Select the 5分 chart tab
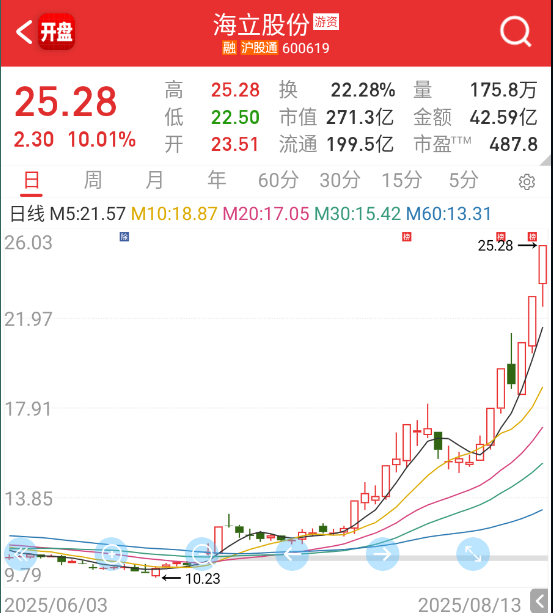553x613 pixels. (464, 180)
